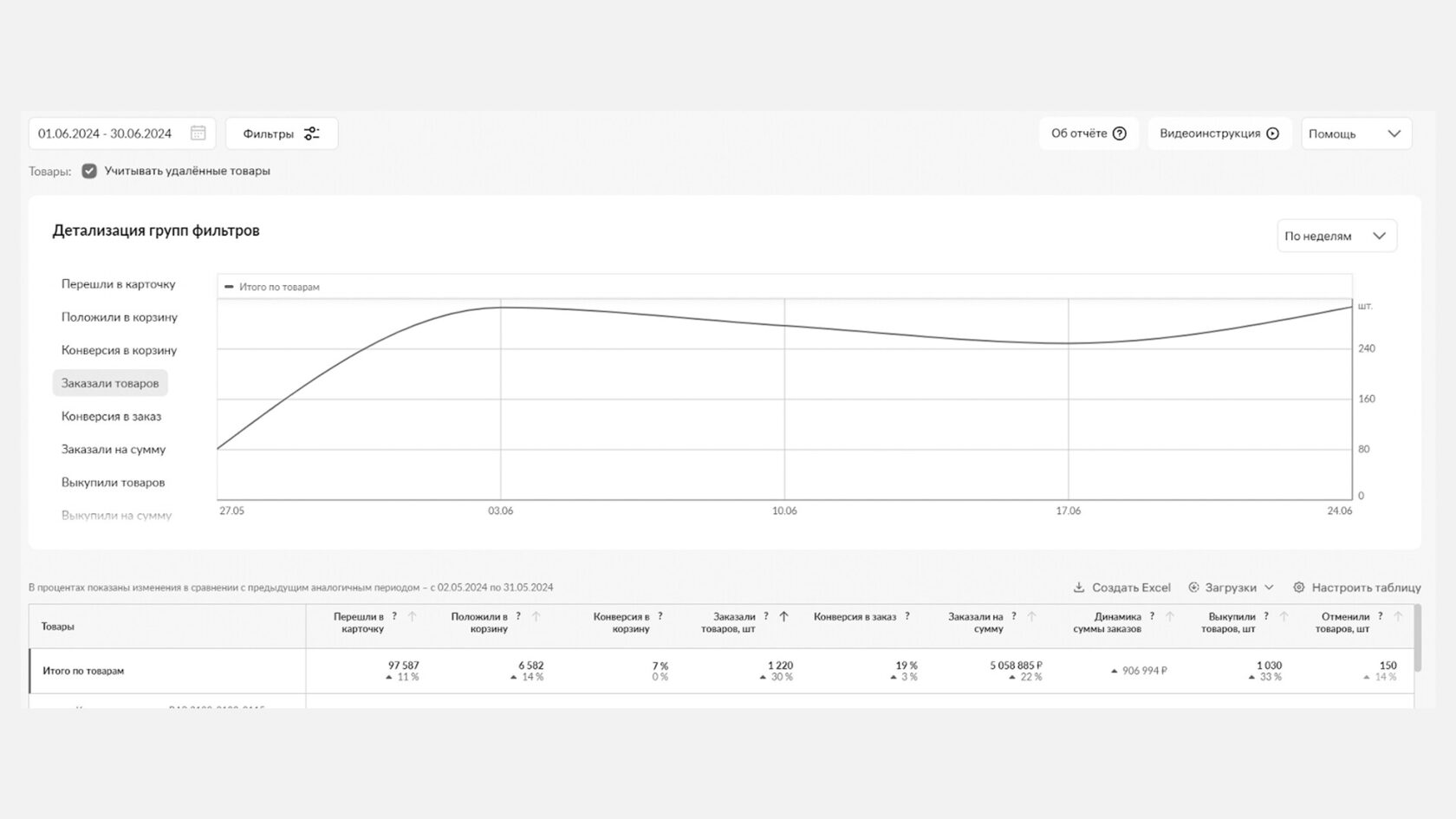Image resolution: width=1456 pixels, height=819 pixels.
Task: Click help icon next to Конверсия в заказ
Action: tap(907, 616)
